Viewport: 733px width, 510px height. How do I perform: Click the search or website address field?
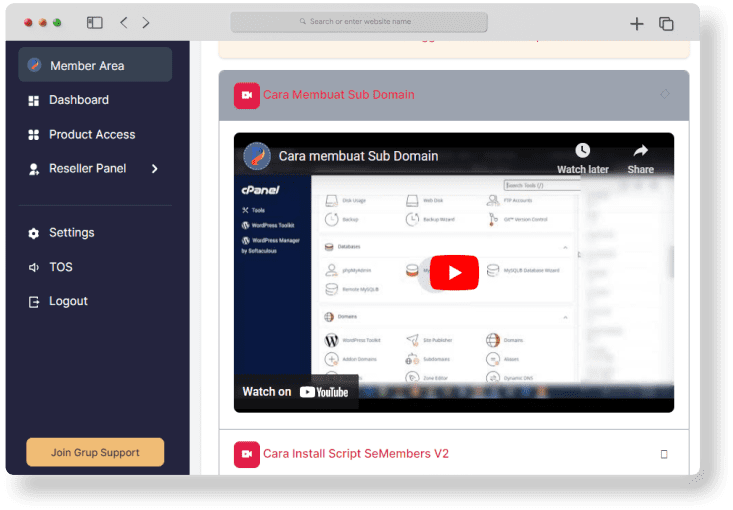coord(359,22)
